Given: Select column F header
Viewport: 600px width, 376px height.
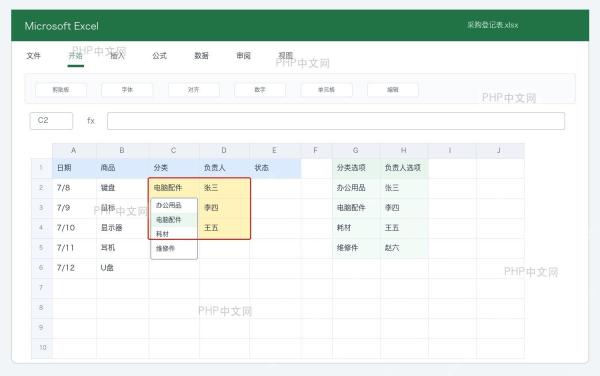Looking at the screenshot, I should pos(316,151).
